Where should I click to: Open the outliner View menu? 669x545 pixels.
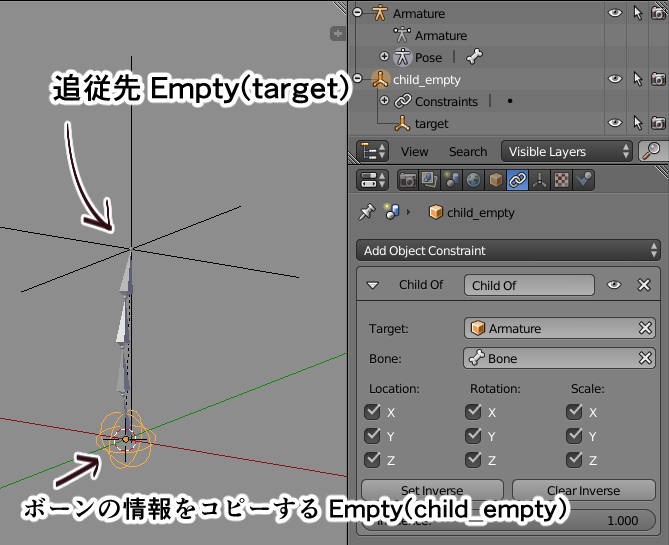414,152
